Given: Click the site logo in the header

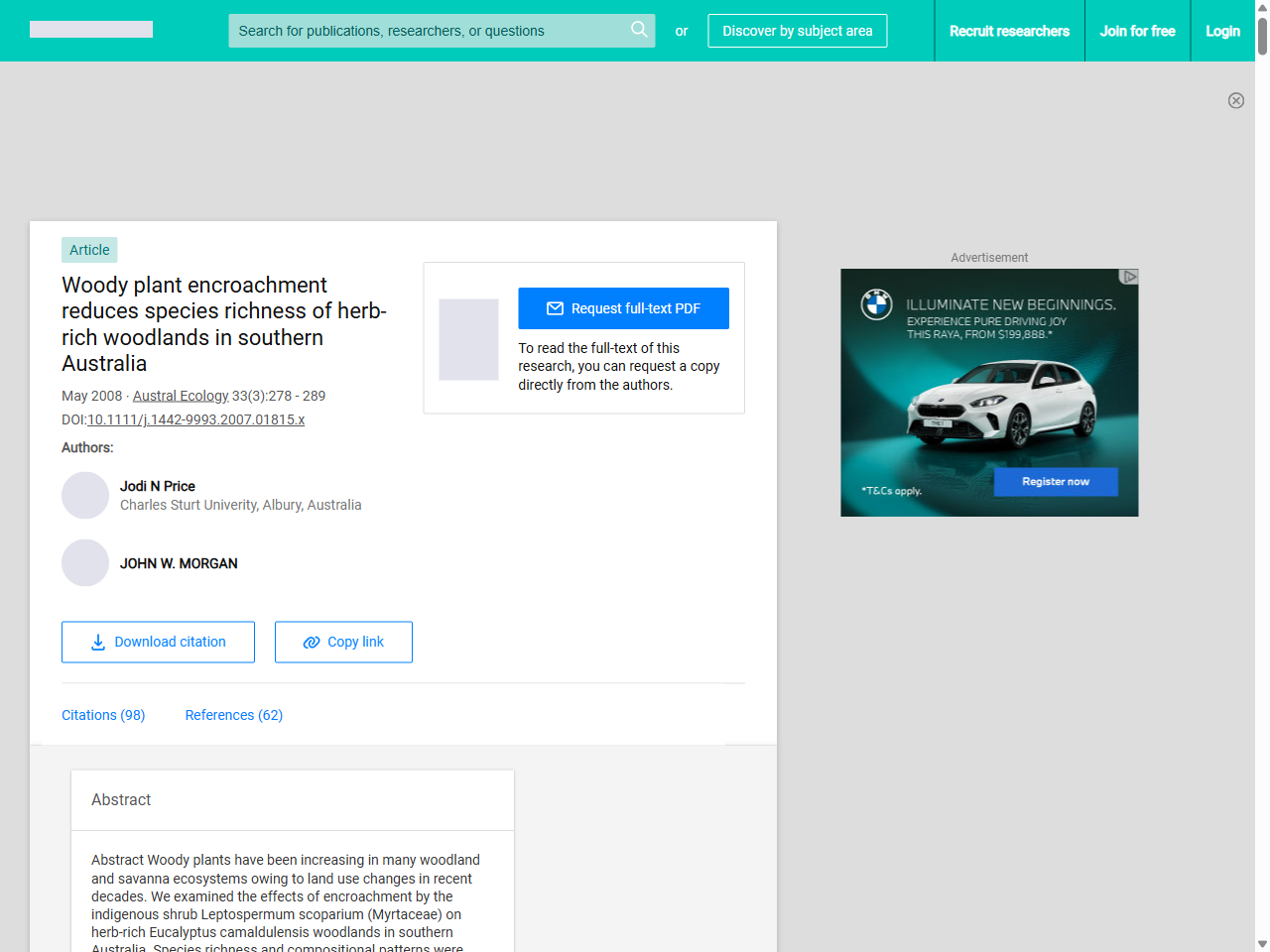Looking at the screenshot, I should [x=91, y=30].
